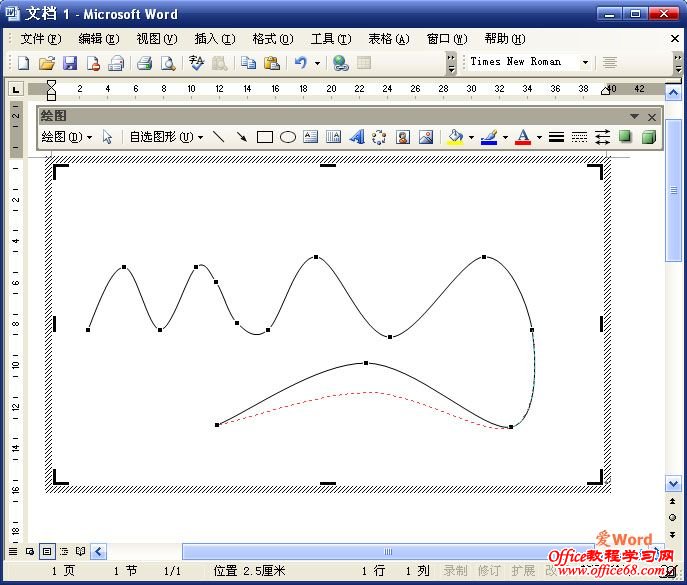Image resolution: width=687 pixels, height=585 pixels.
Task: Switch to Reading Layout view
Action: [x=81, y=551]
